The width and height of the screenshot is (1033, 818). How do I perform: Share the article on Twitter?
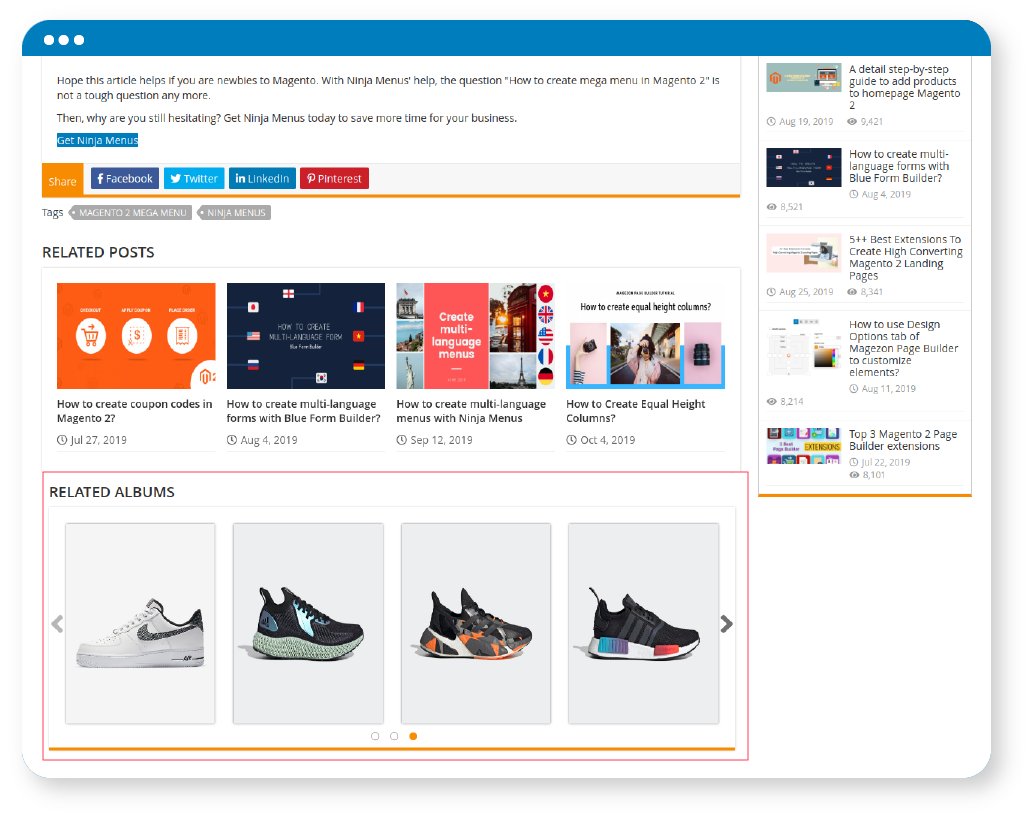tap(193, 178)
